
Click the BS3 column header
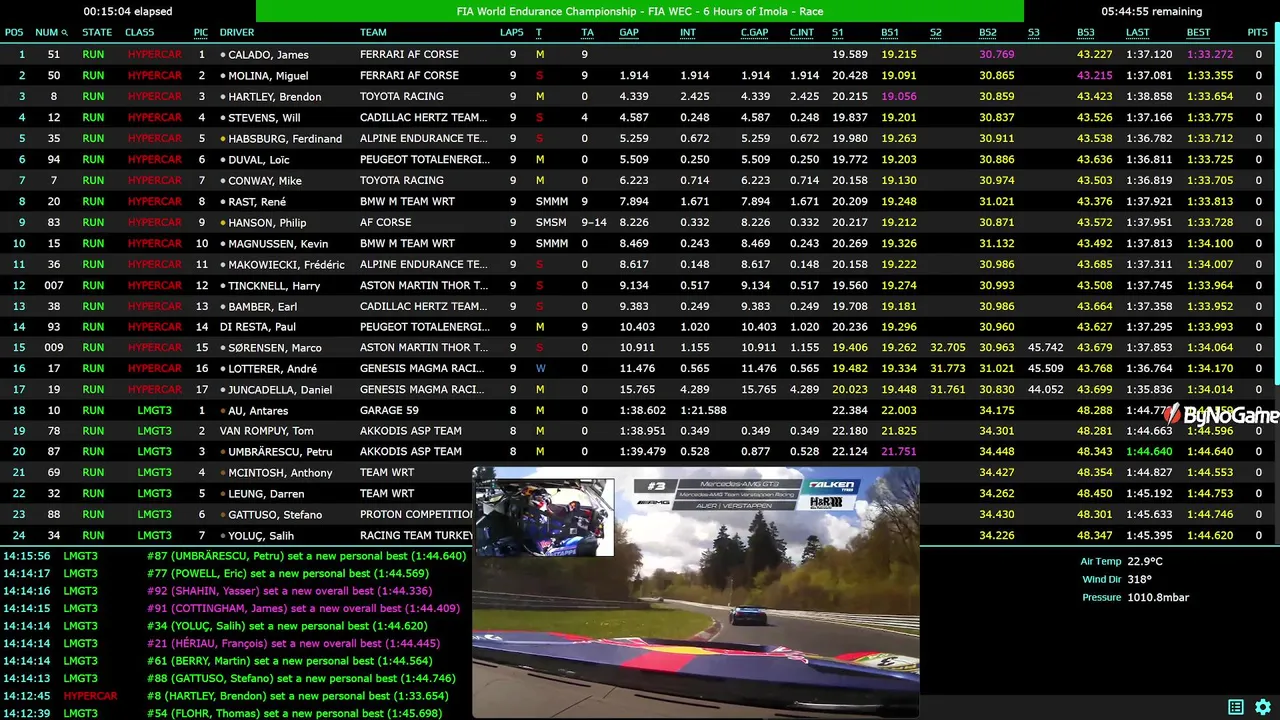click(x=1086, y=33)
